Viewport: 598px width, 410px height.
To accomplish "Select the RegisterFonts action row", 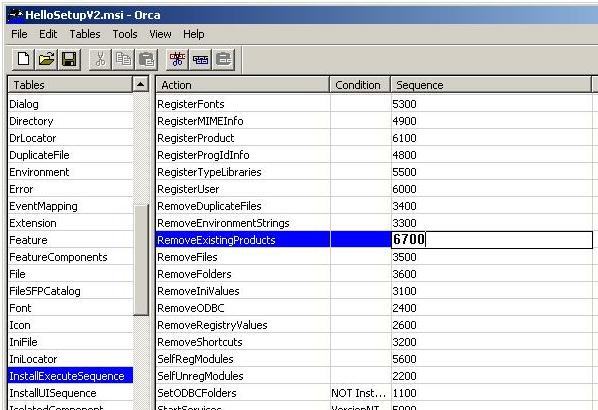I will pos(374,104).
